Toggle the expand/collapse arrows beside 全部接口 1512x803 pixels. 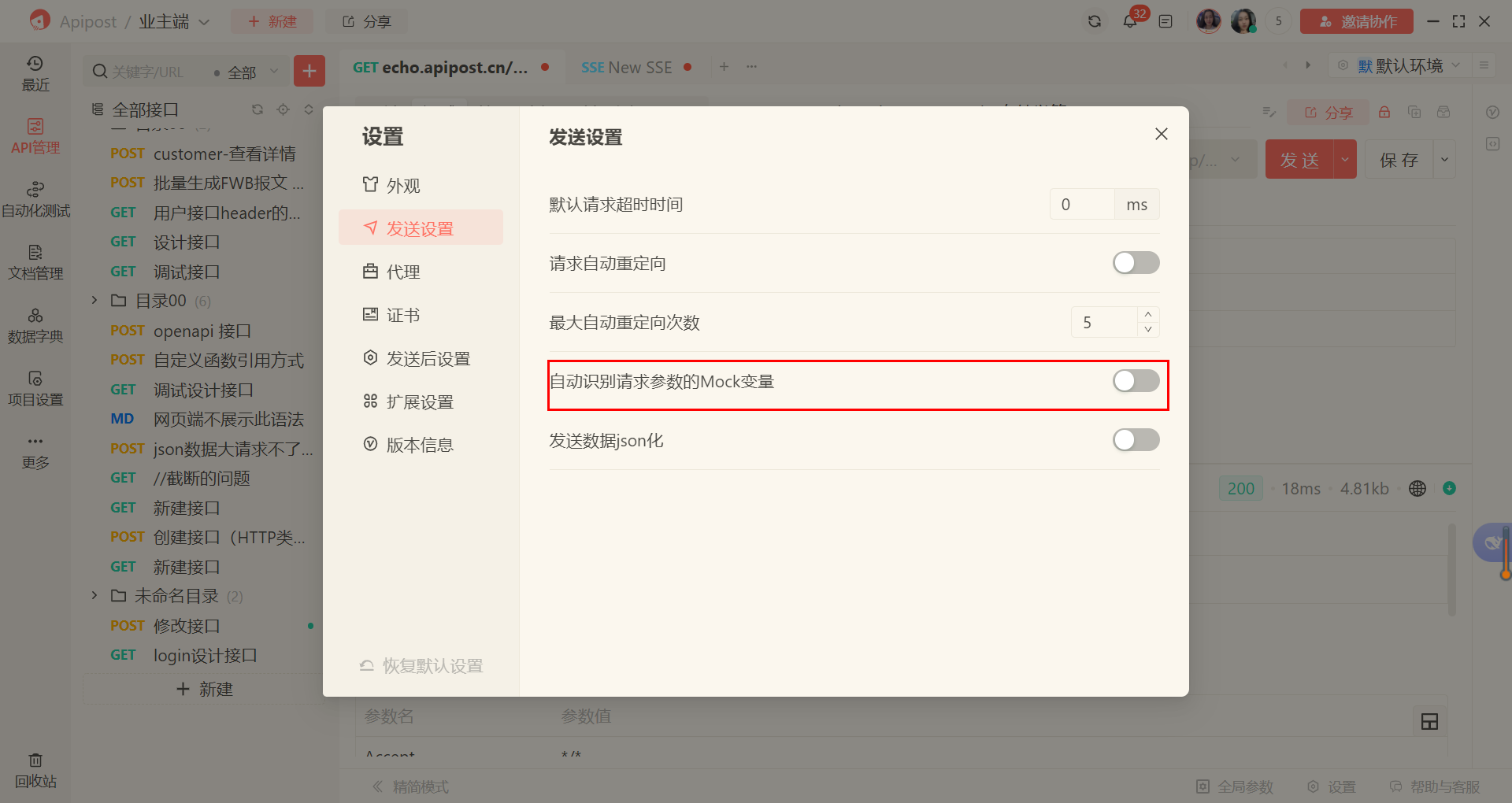[309, 109]
